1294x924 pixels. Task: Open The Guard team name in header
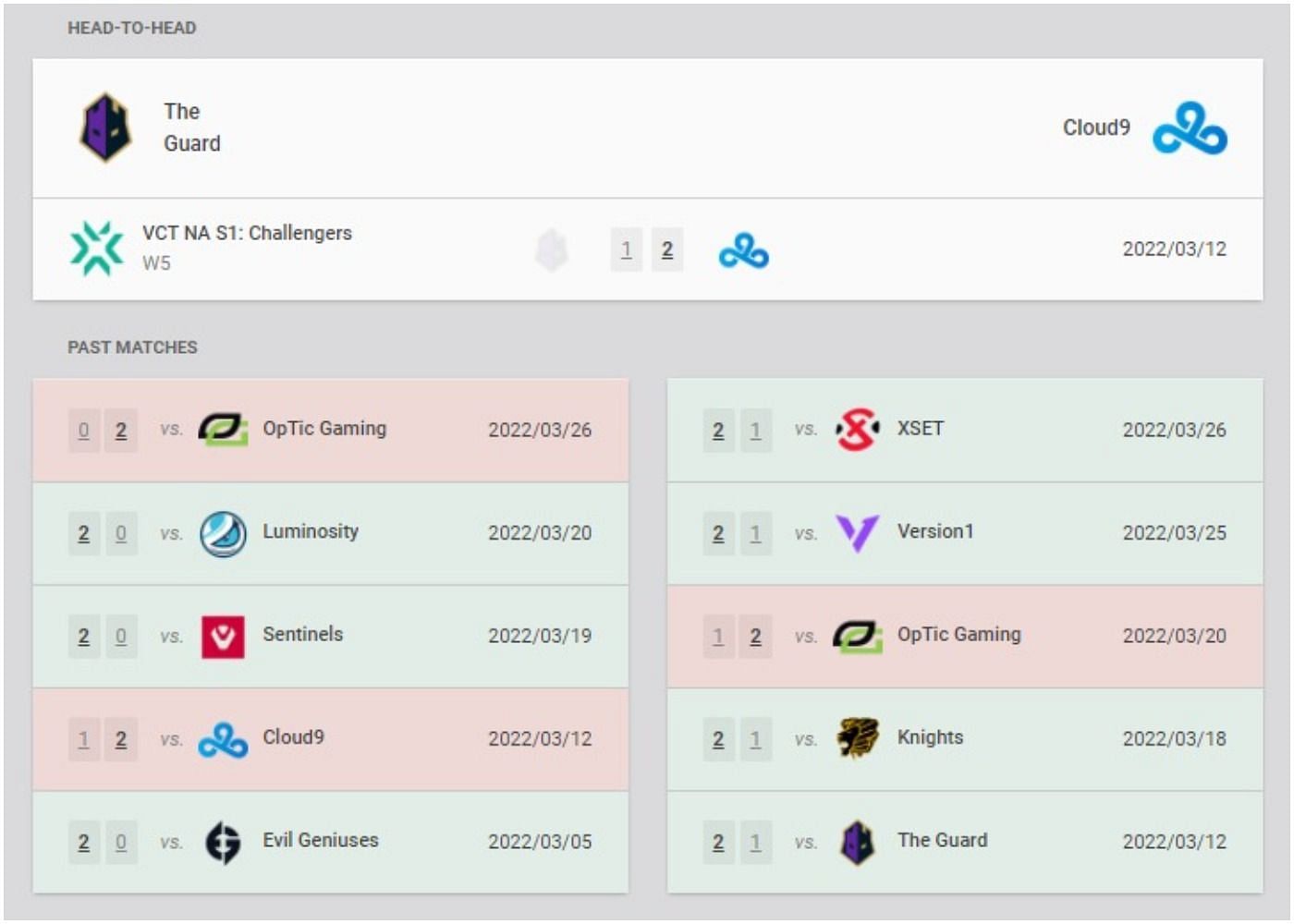coord(192,128)
